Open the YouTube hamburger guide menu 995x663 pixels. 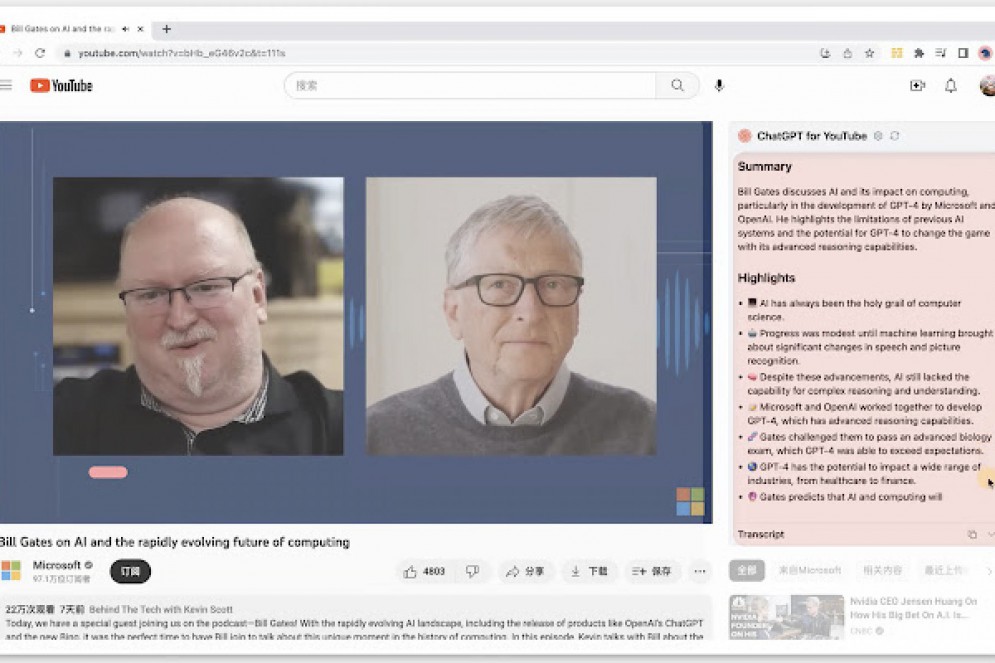tap(6, 86)
